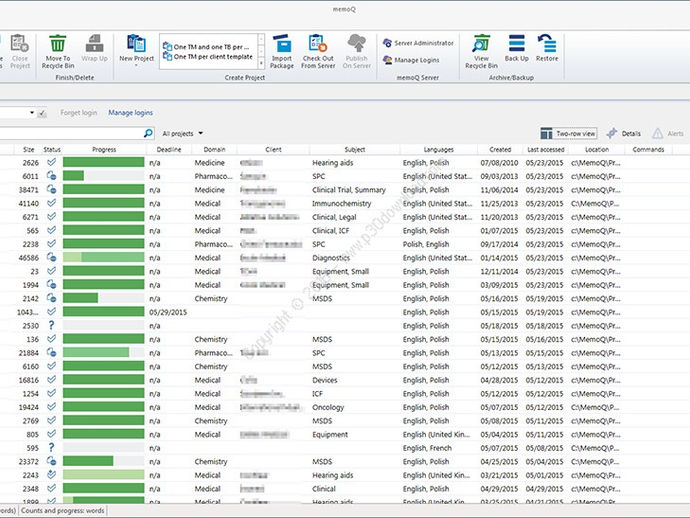Screen dimensions: 690x518
Task: Select the Clinical Trial, Summary subject cell
Action: pos(349,190)
